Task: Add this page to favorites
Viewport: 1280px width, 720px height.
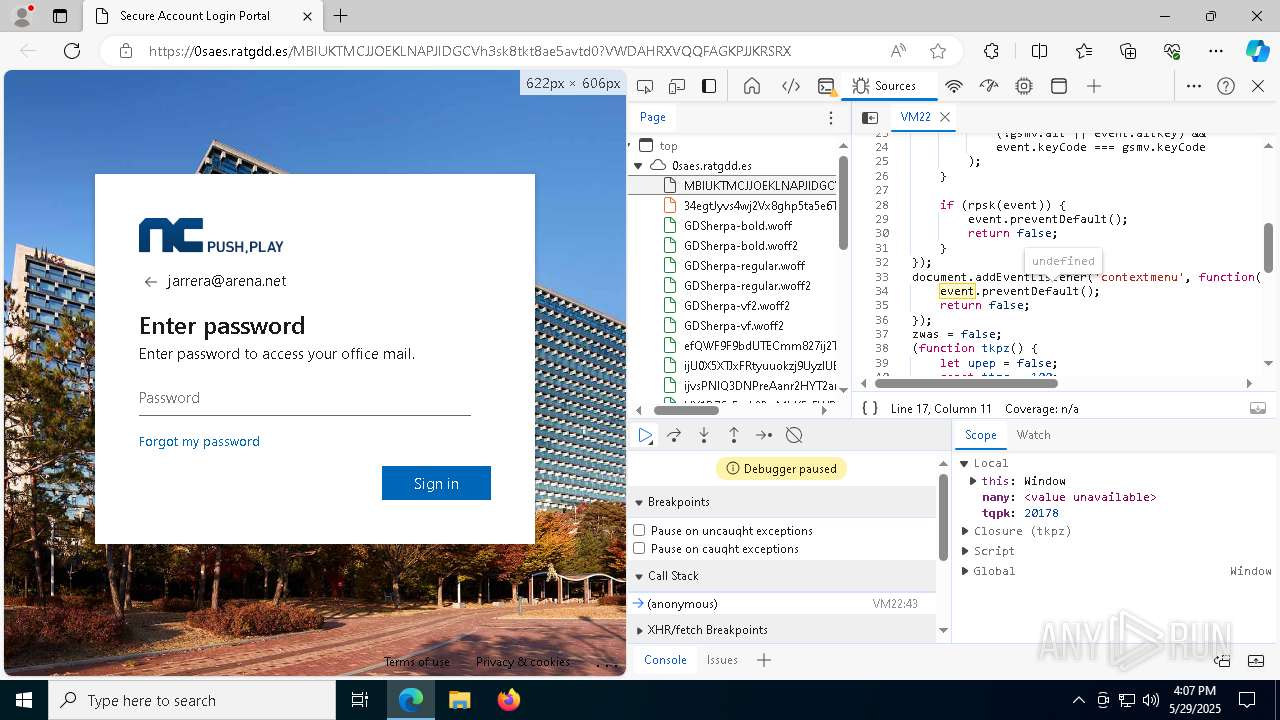Action: 938,51
